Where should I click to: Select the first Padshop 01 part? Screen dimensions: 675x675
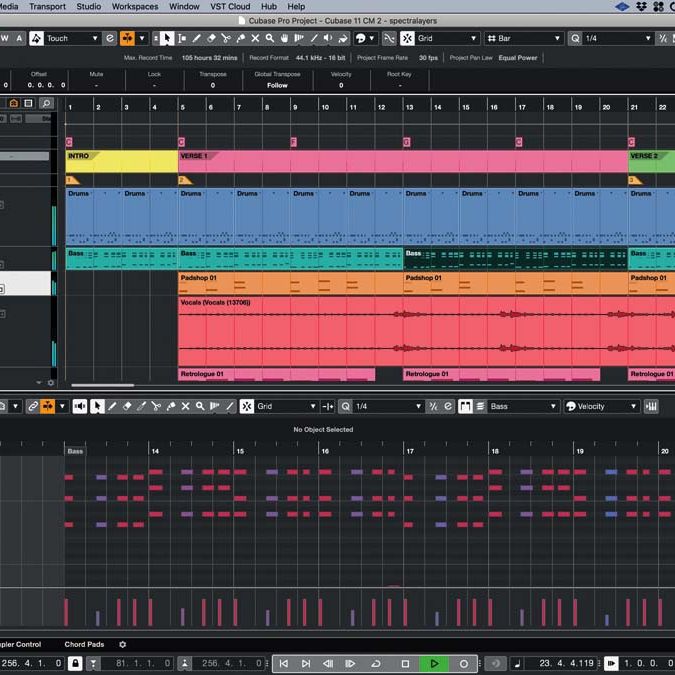click(x=291, y=283)
